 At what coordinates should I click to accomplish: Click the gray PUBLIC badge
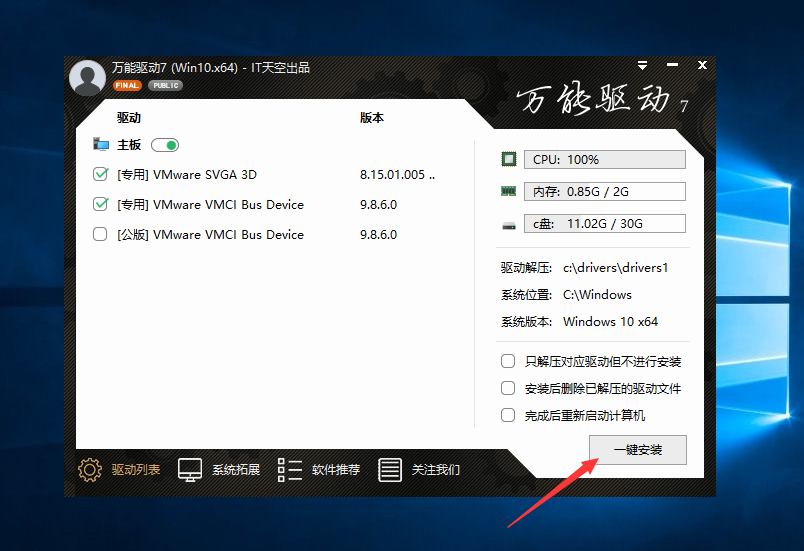[166, 86]
